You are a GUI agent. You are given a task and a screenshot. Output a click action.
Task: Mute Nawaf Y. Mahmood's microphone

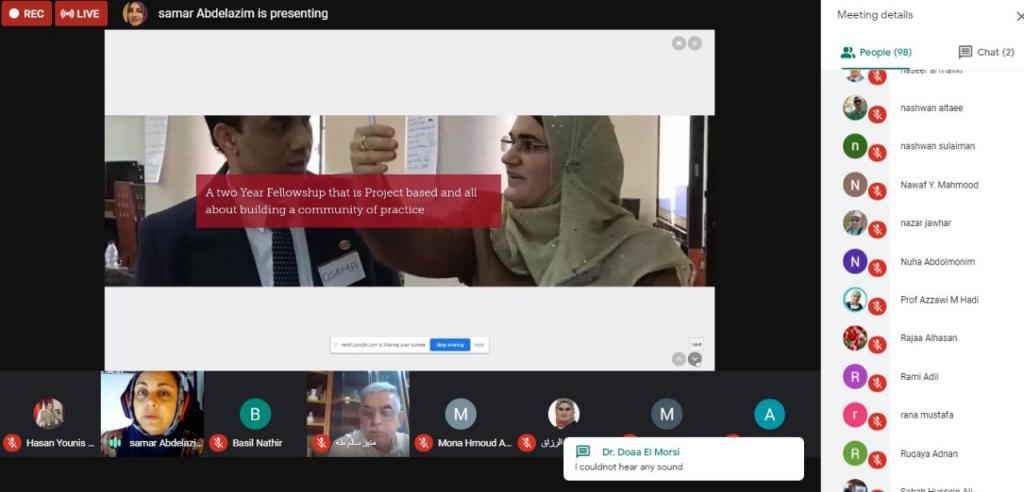point(877,191)
